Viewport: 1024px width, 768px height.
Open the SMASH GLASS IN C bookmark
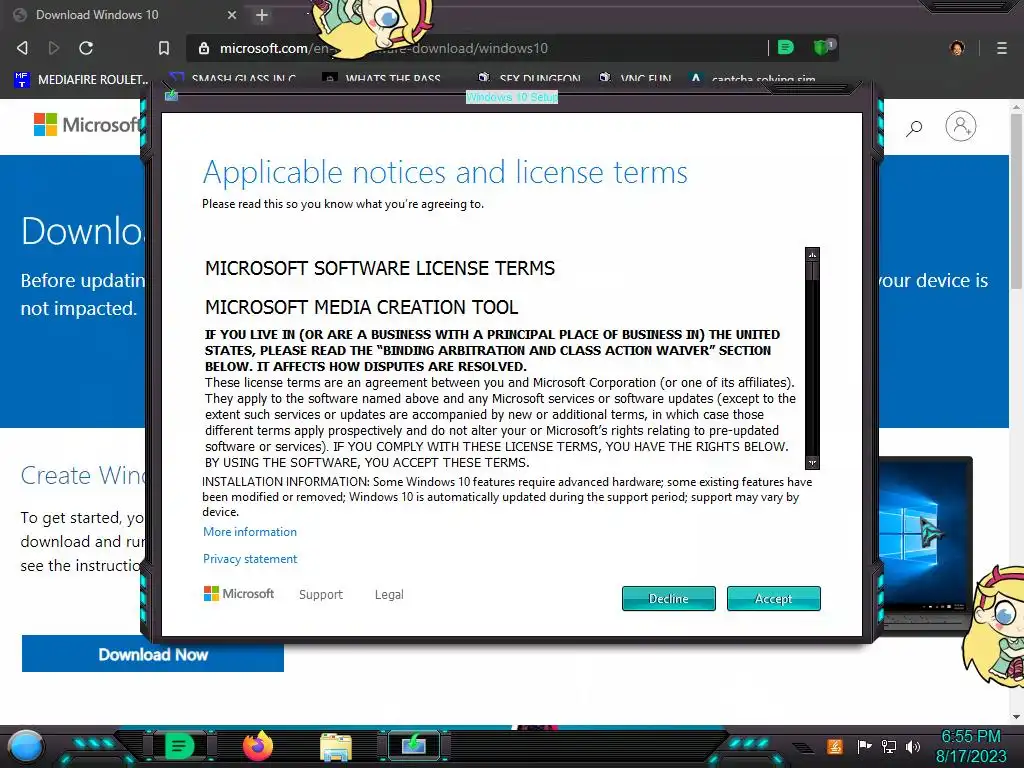(232, 80)
